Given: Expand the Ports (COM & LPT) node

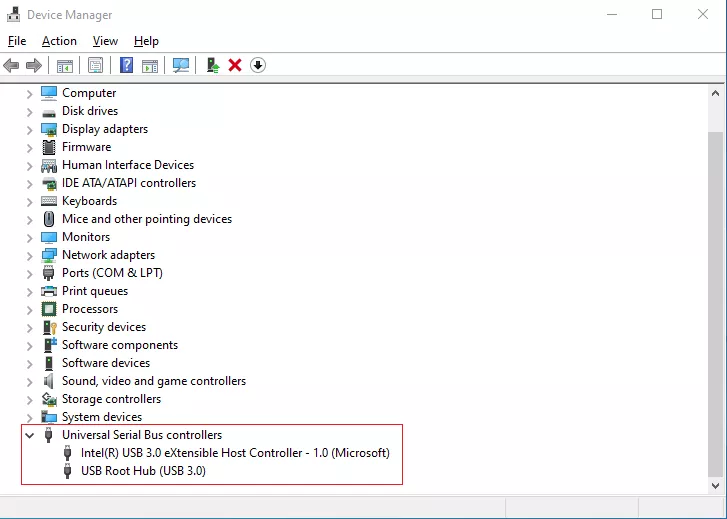Looking at the screenshot, I should tap(30, 274).
